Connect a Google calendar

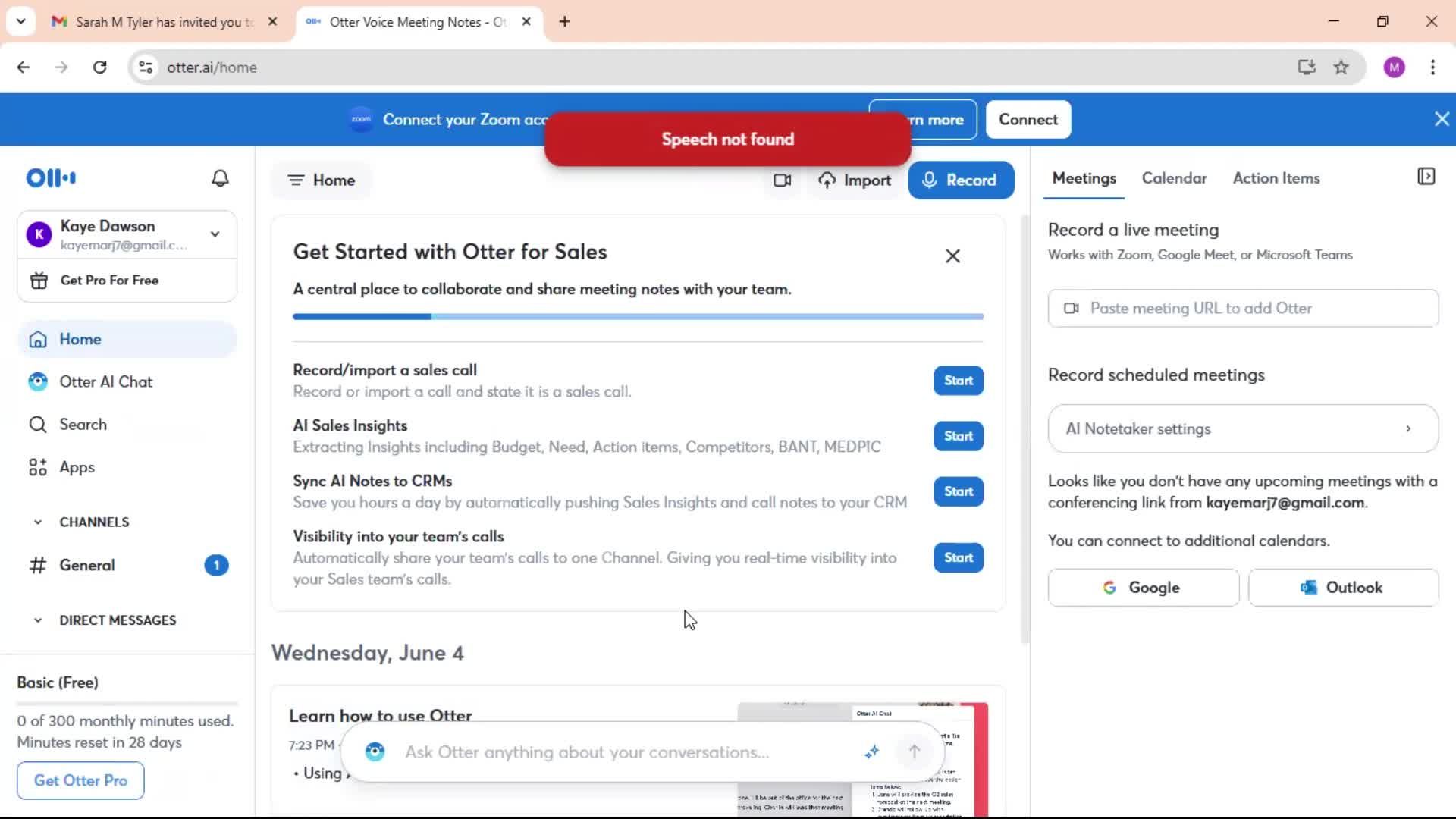1143,588
